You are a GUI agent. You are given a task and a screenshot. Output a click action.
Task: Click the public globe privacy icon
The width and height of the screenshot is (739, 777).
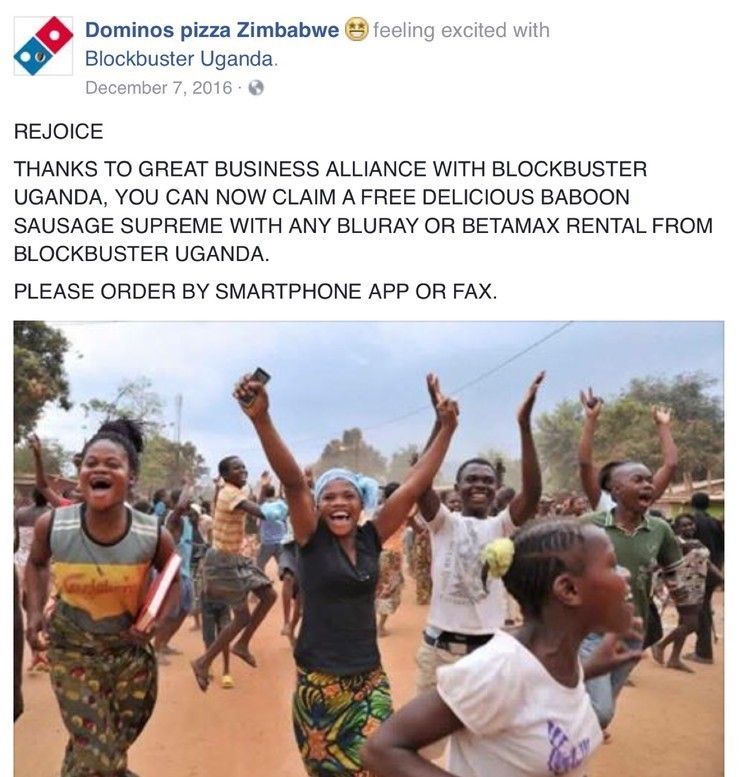point(256,88)
